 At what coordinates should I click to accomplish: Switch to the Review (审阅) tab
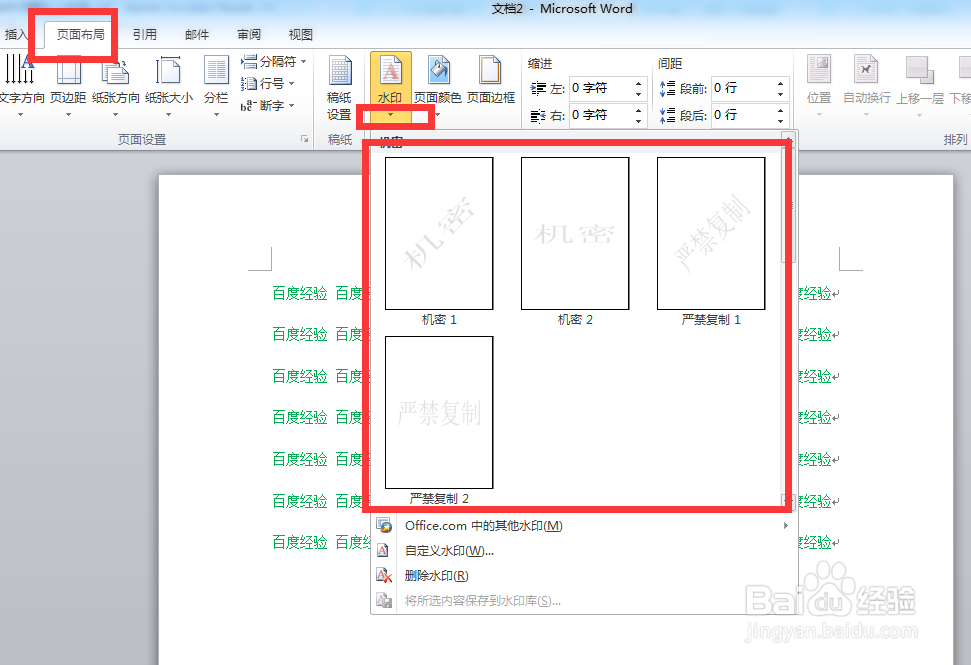click(x=249, y=35)
